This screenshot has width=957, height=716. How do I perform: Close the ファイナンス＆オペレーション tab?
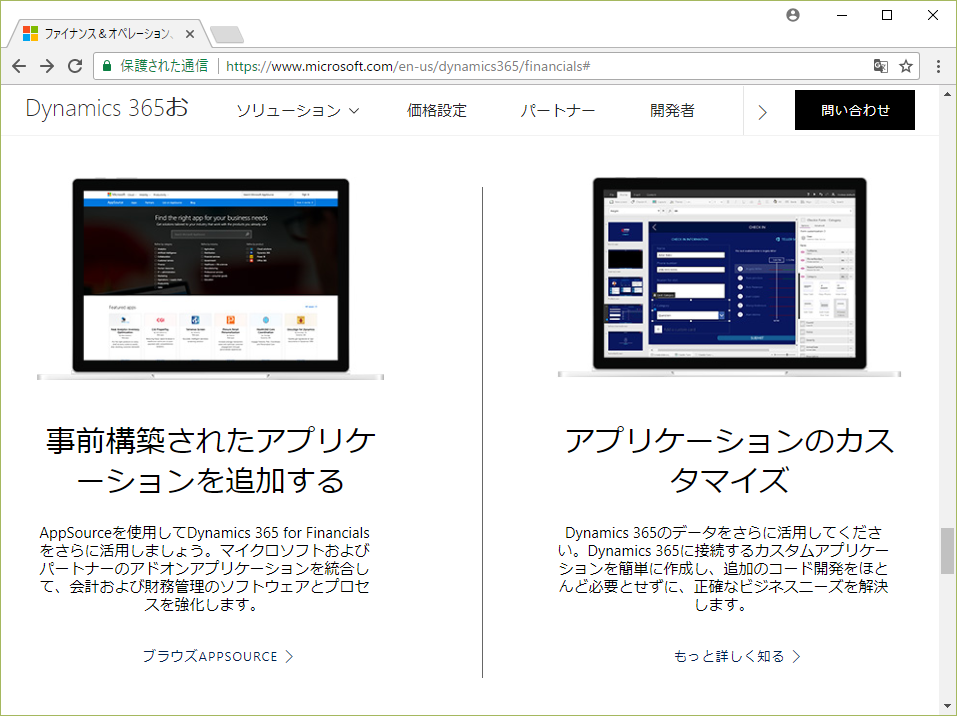point(190,34)
